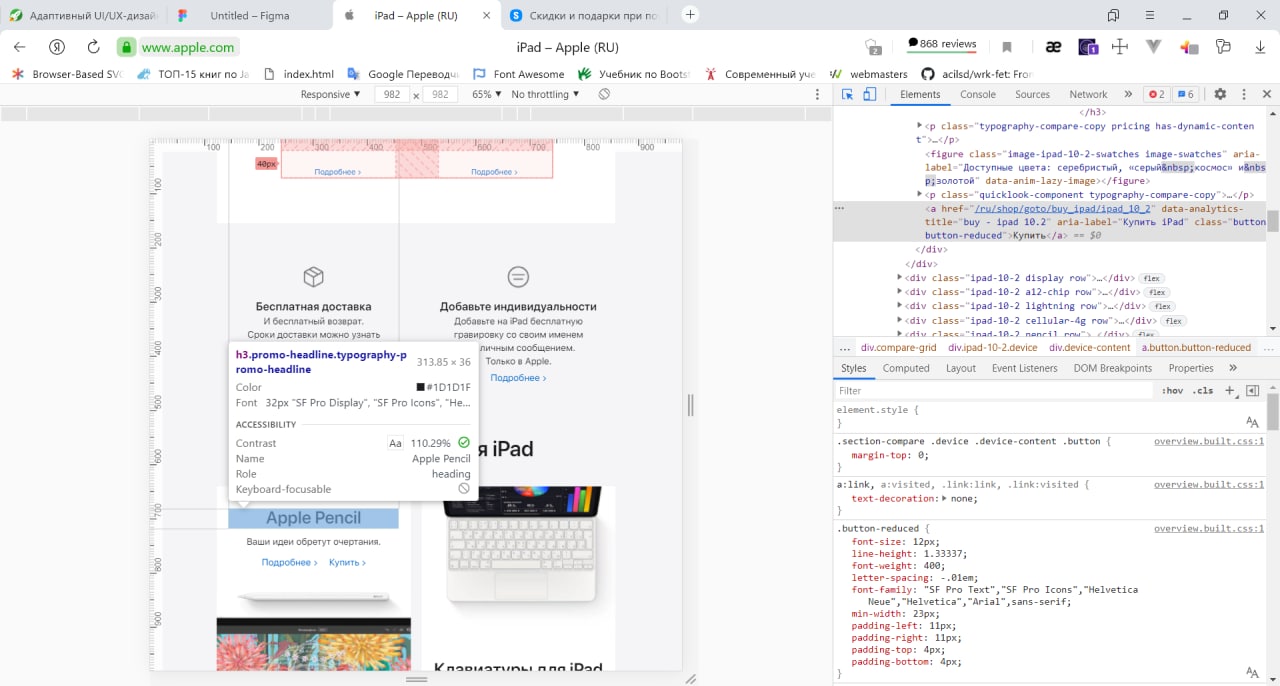Click the Подробнее link under gravirovka text
The height and width of the screenshot is (686, 1280).
point(518,378)
